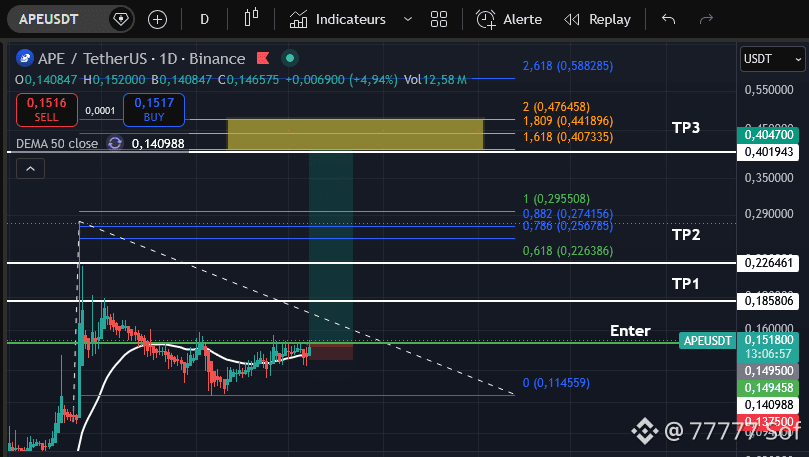Screen dimensions: 809x457
Task: Click the 13:06:57 countdown timer
Action: point(768,354)
